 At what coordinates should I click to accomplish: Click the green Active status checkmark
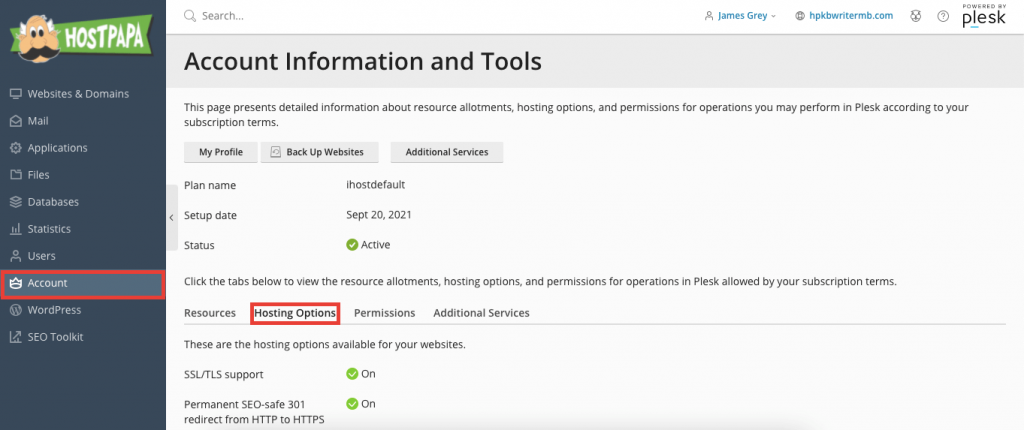tap(352, 245)
